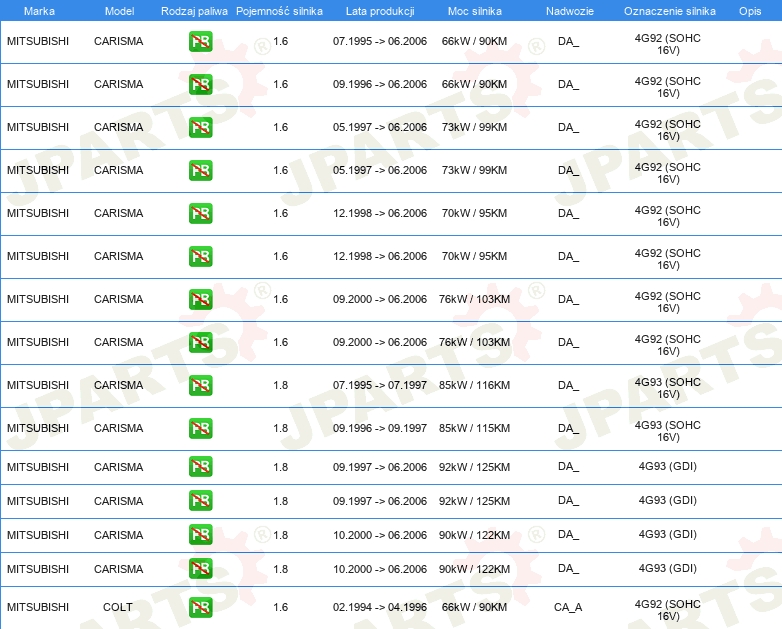Click DA_ in row dated 07.1995 -> 07.1997

pos(569,385)
